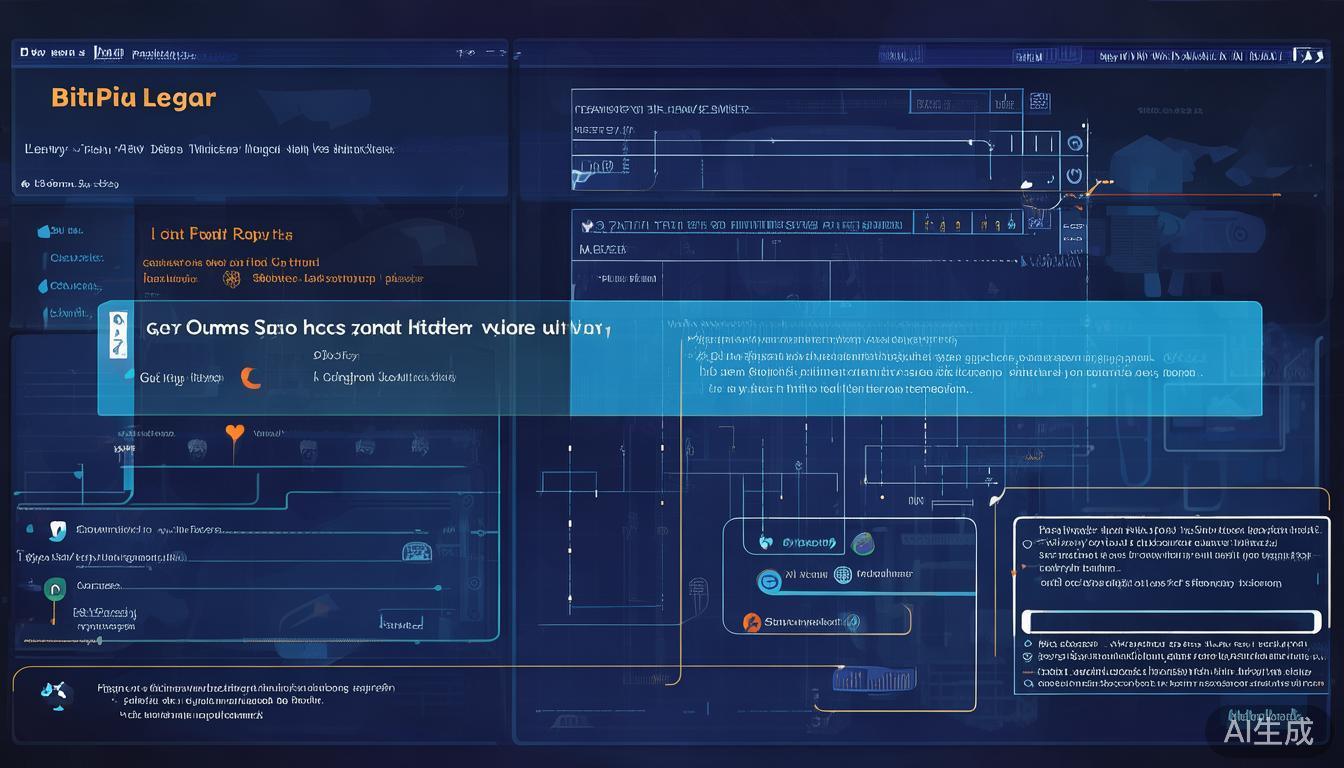1344x768 pixels.
Task: Click the green-blue sphere icon in small card
Action: (x=862, y=543)
